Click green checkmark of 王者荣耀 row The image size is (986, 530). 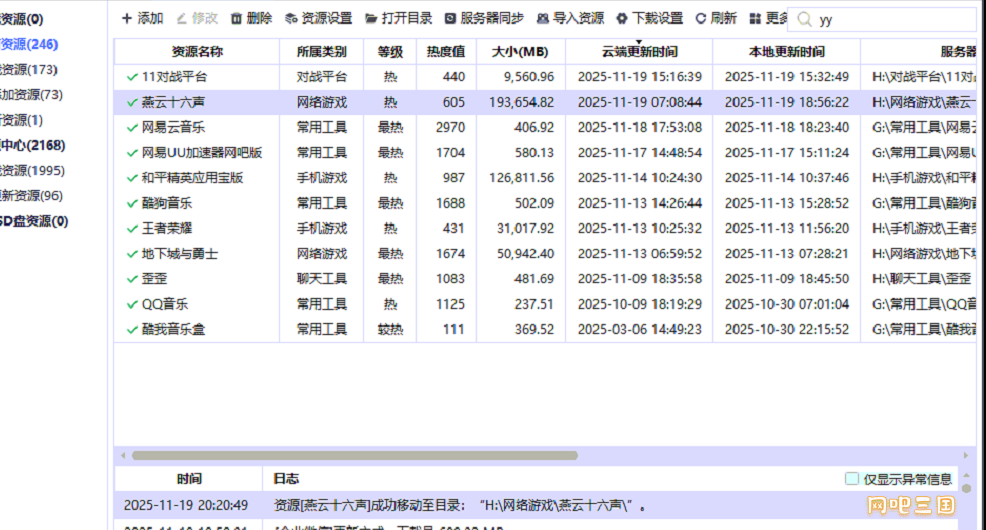pyautogui.click(x=131, y=228)
